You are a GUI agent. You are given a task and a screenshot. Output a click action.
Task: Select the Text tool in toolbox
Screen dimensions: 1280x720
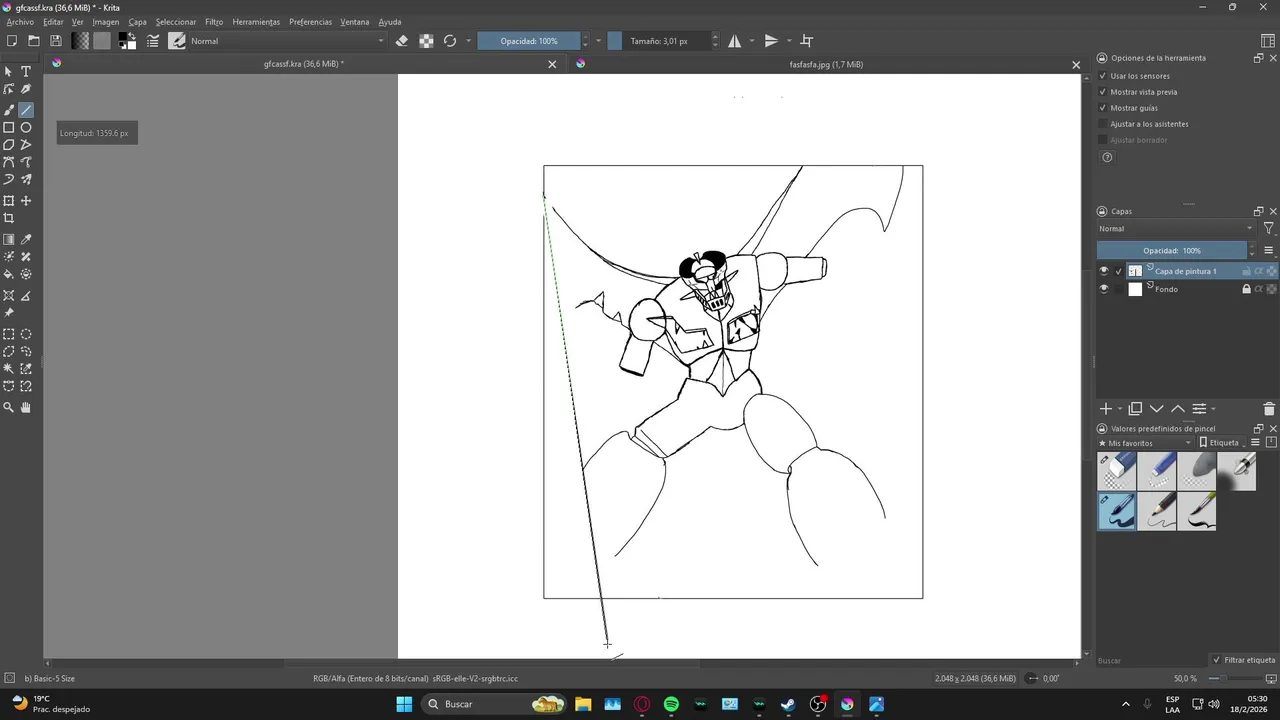(26, 72)
